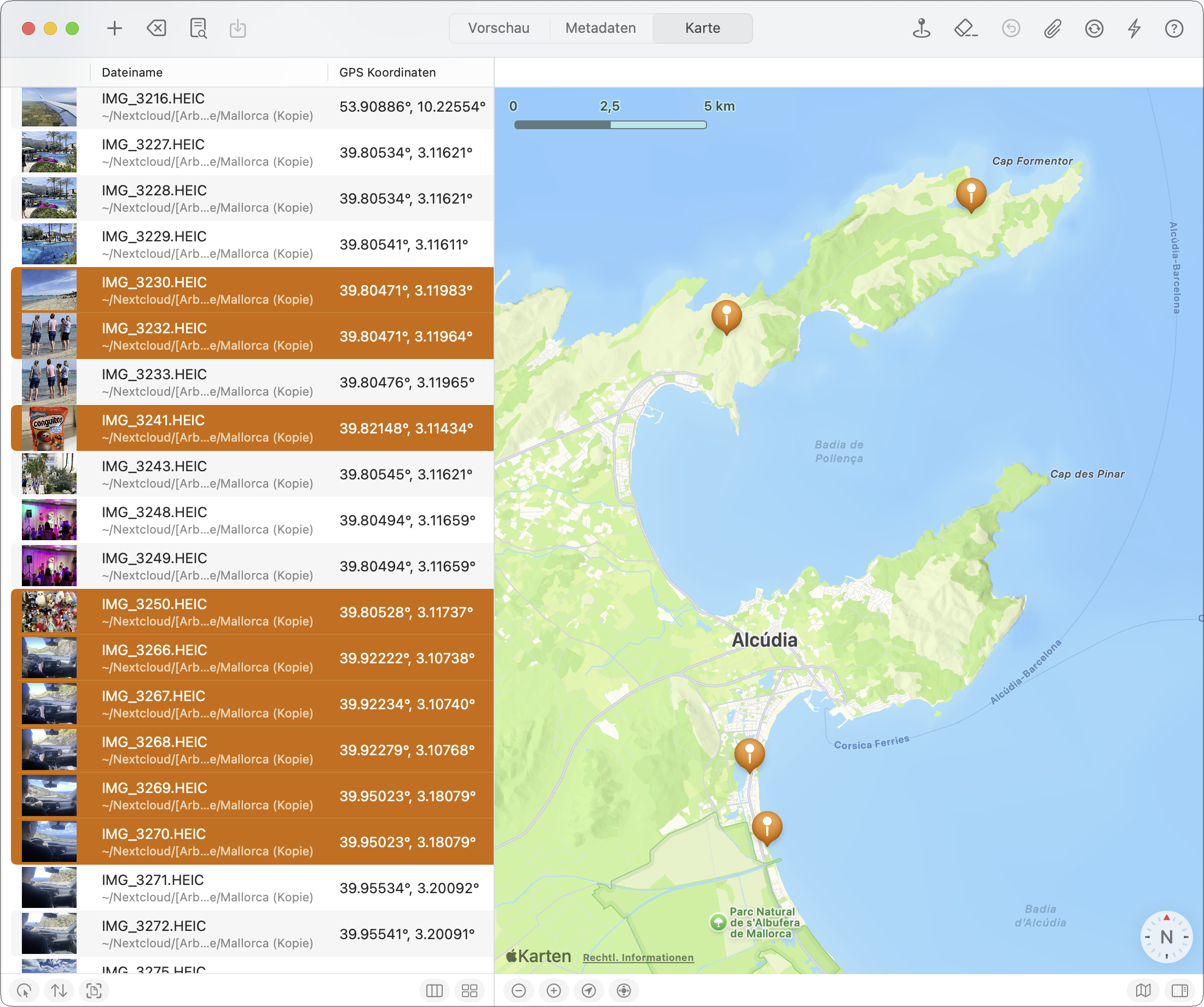This screenshot has height=1007, width=1204.
Task: Click the eraser icon in the toolbar
Action: point(965,28)
